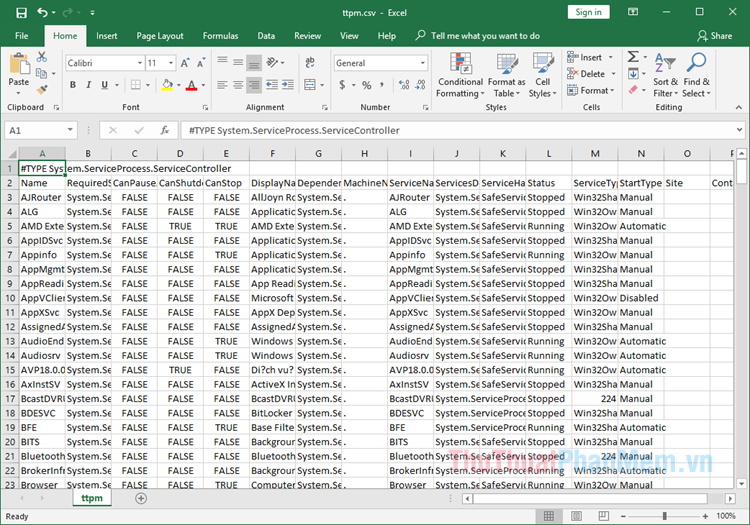Open the Font Color dropdown arrow
The width and height of the screenshot is (750, 525).
(x=203, y=85)
